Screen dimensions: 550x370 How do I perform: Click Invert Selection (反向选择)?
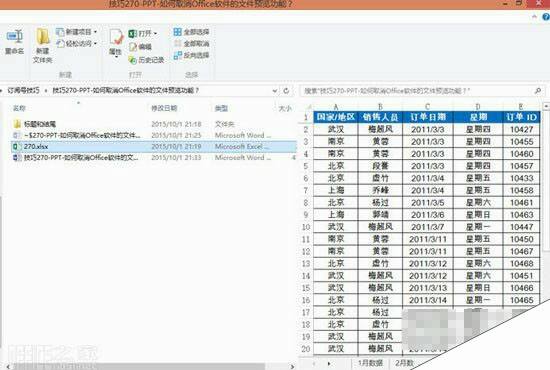(192, 55)
